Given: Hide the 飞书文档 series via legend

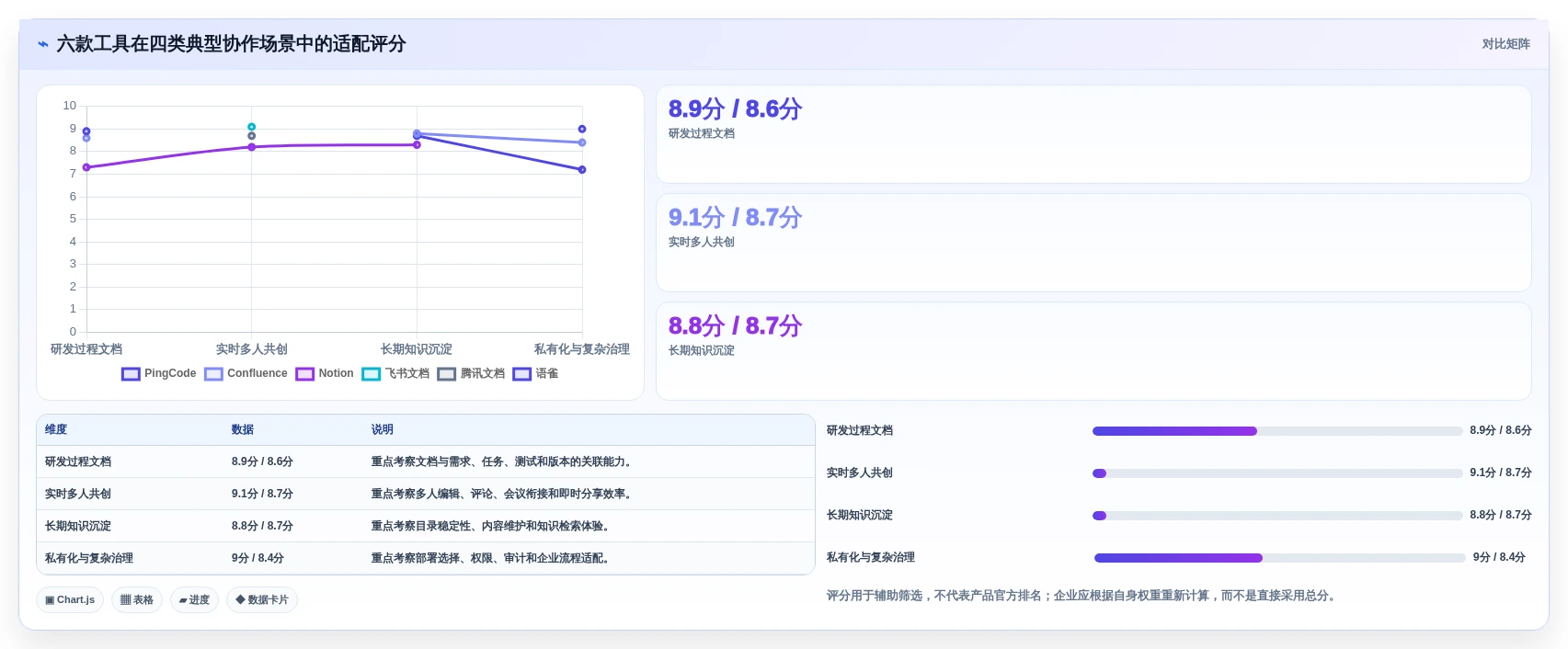Looking at the screenshot, I should coord(371,374).
